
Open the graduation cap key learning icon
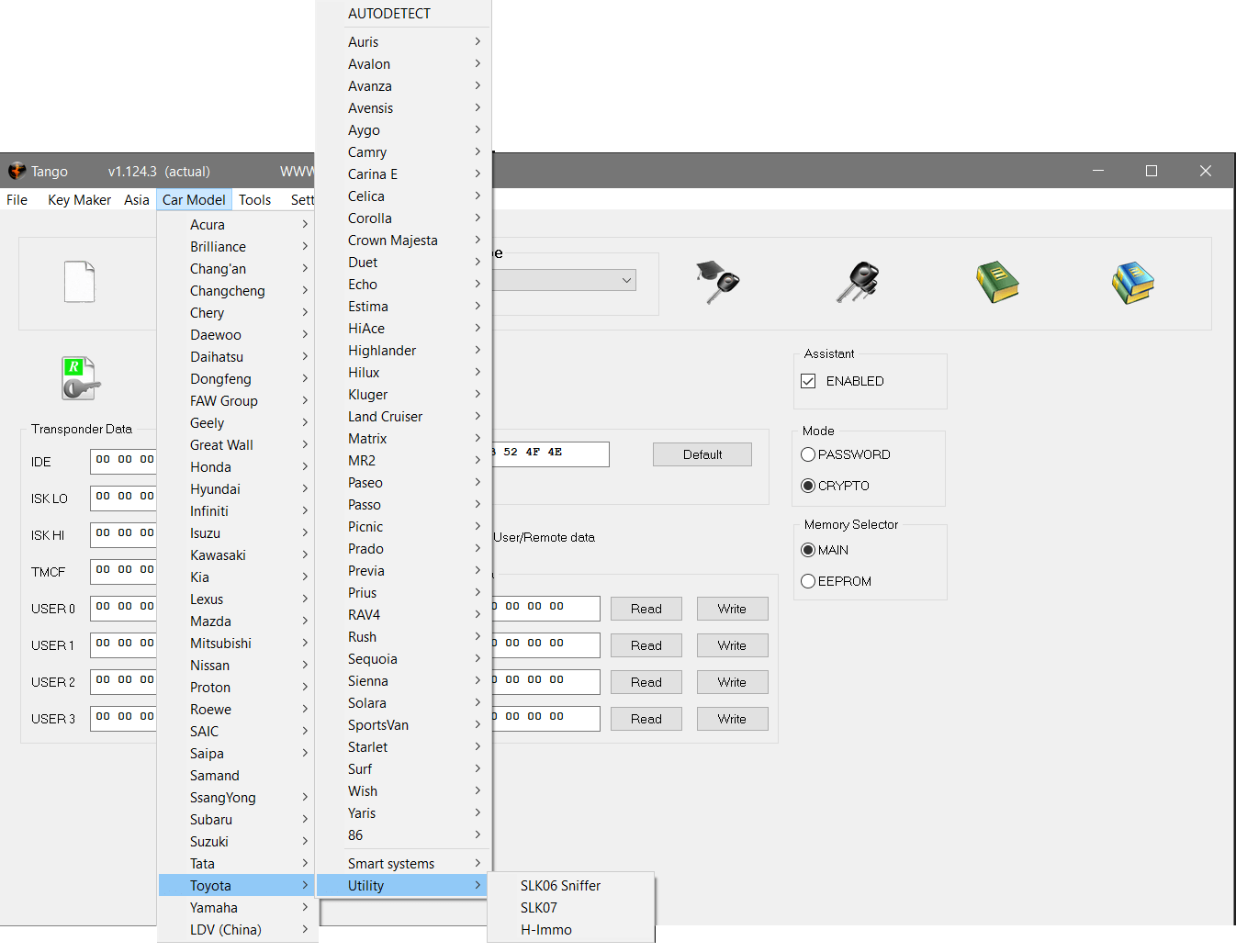[x=718, y=282]
